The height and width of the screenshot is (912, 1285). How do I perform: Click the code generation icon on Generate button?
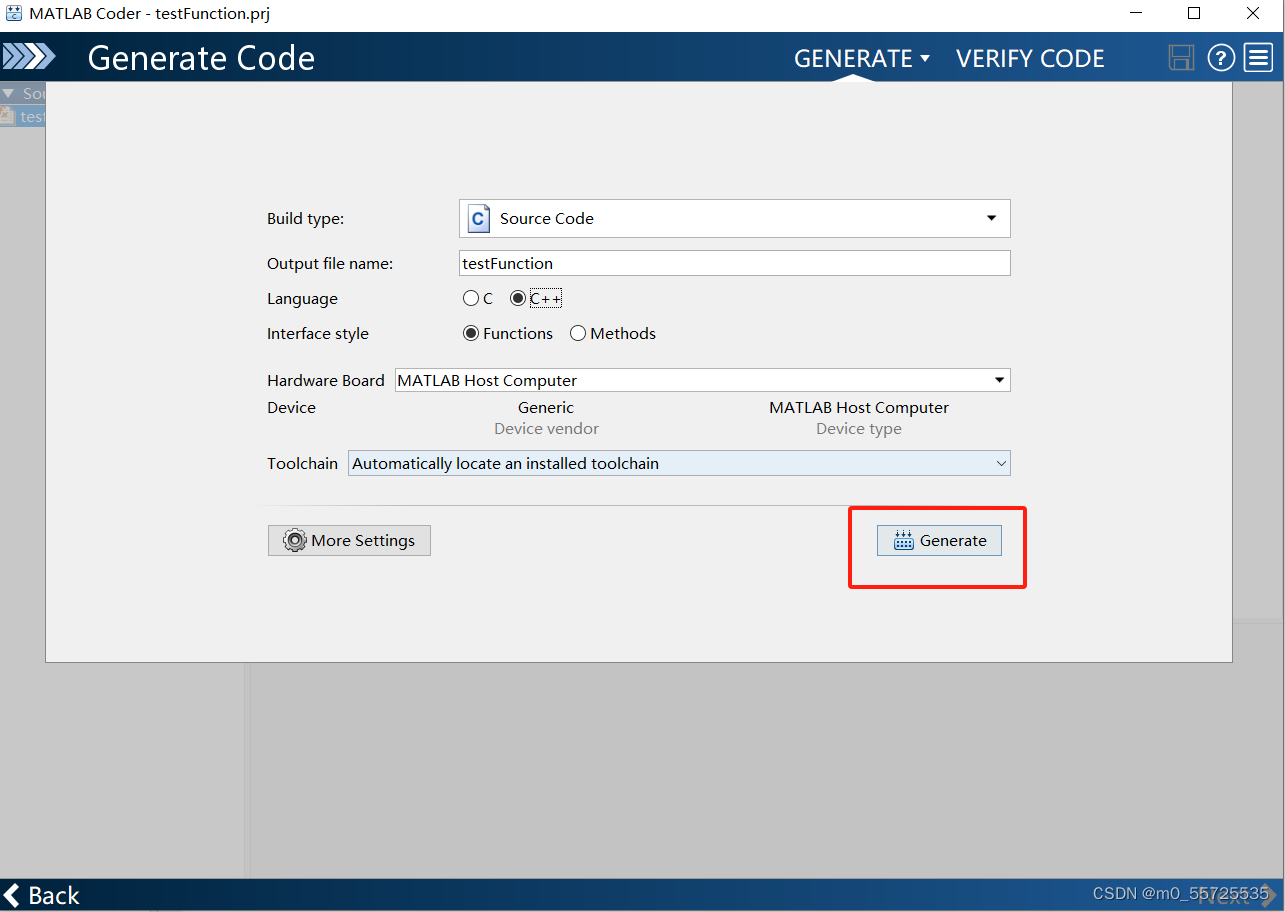tap(903, 540)
